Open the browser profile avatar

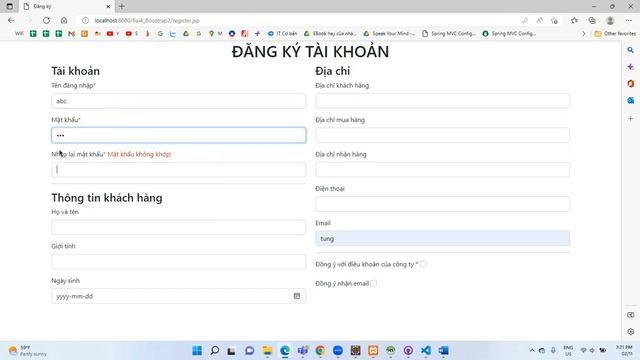[610, 20]
